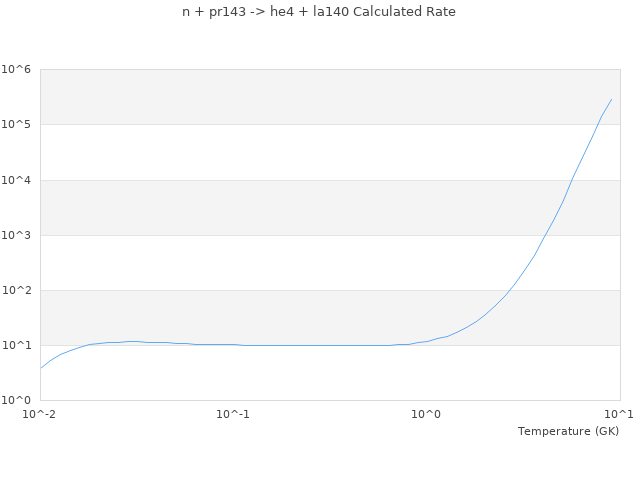The width and height of the screenshot is (640, 480).
Task: Click the curve where it crosses the 10^4 gridline
Action: click(573, 180)
